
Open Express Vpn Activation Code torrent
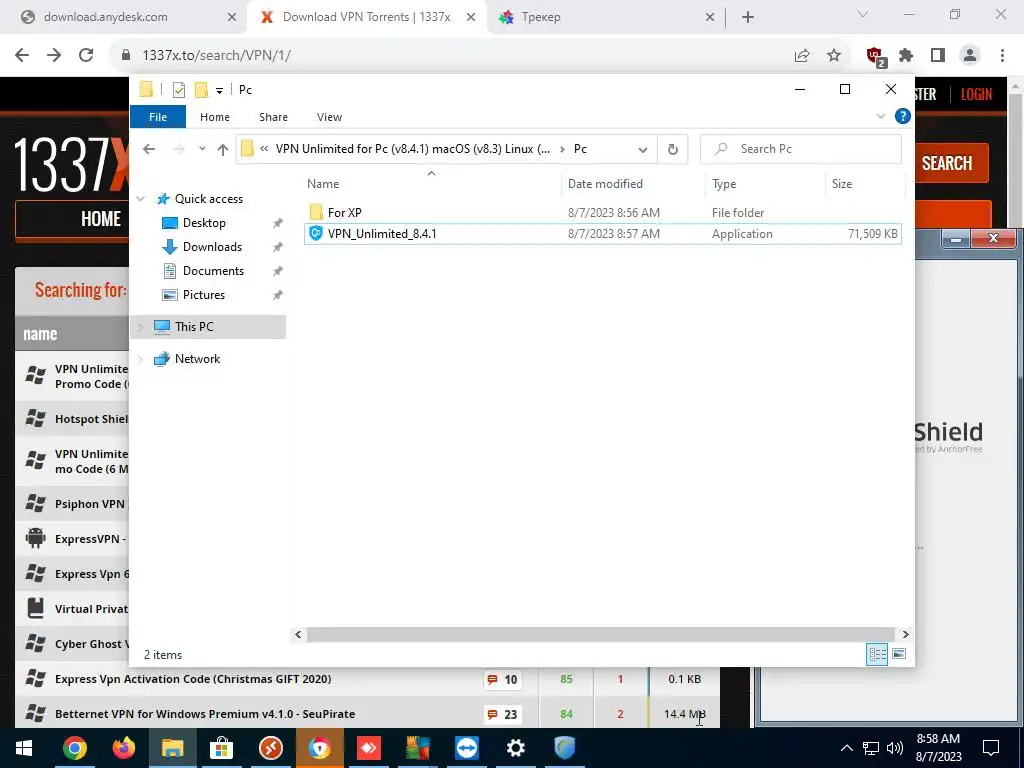(193, 679)
